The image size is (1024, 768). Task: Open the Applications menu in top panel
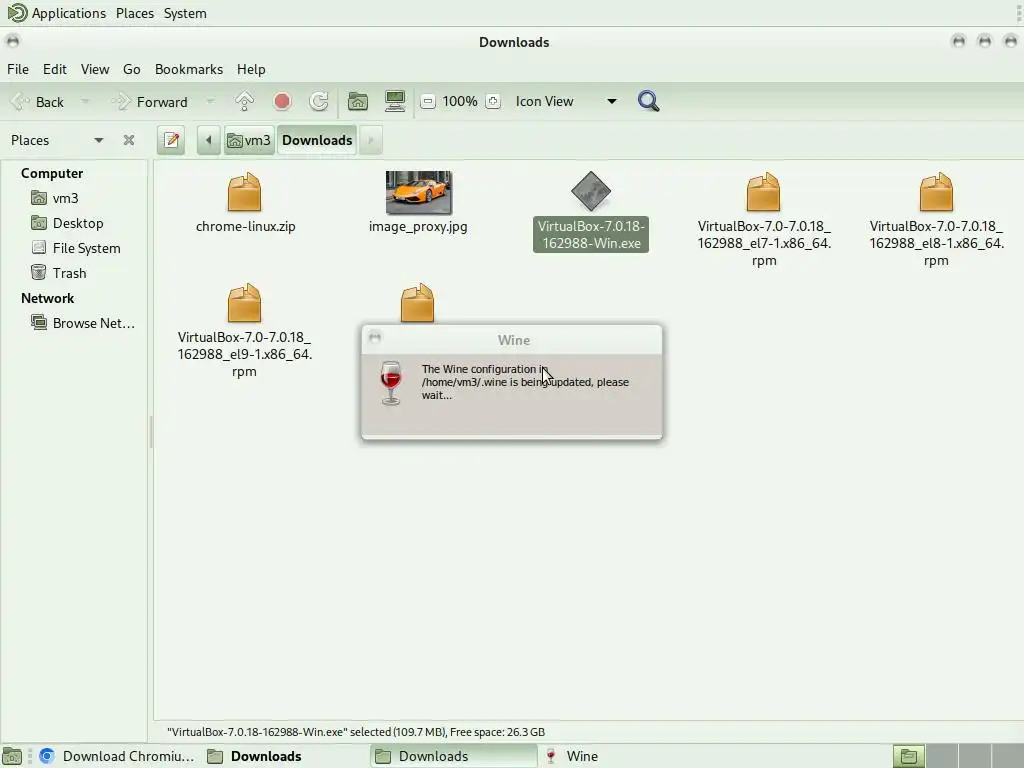[x=69, y=13]
